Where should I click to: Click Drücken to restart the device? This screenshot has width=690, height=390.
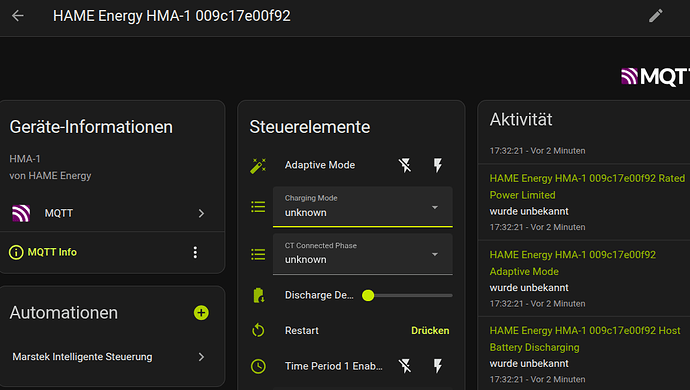point(430,331)
